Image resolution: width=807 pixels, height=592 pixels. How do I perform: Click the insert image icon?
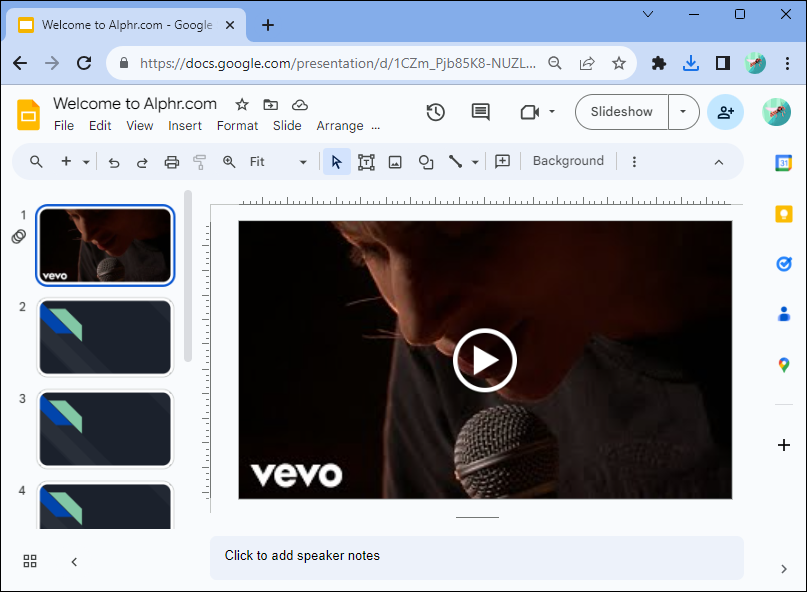coord(395,162)
